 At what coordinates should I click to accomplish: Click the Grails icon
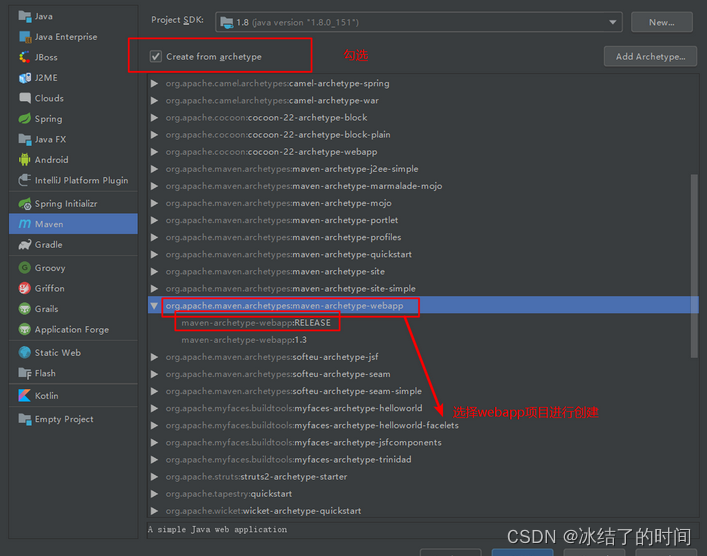pyautogui.click(x=25, y=309)
